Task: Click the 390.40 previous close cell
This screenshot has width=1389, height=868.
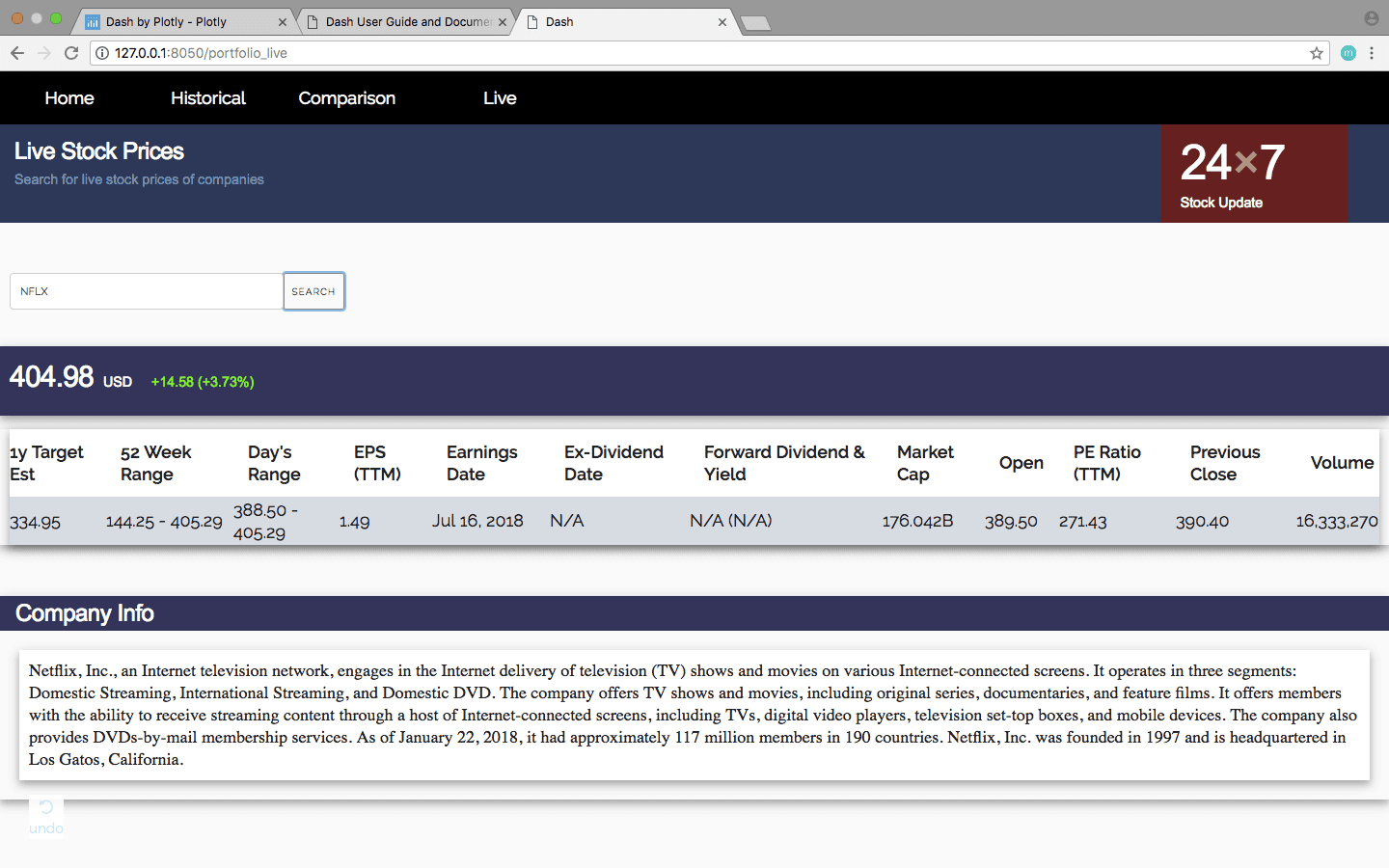Action: (x=1202, y=522)
